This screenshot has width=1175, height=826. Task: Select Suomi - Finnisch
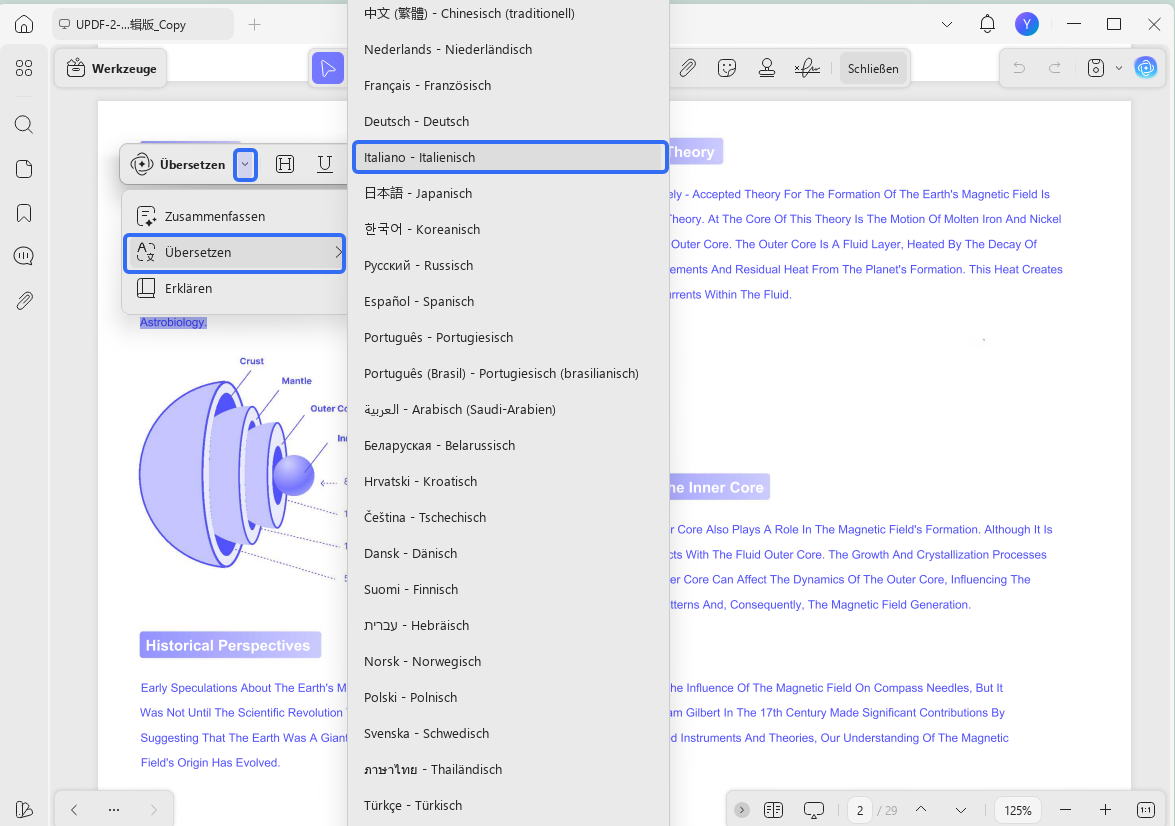point(509,589)
